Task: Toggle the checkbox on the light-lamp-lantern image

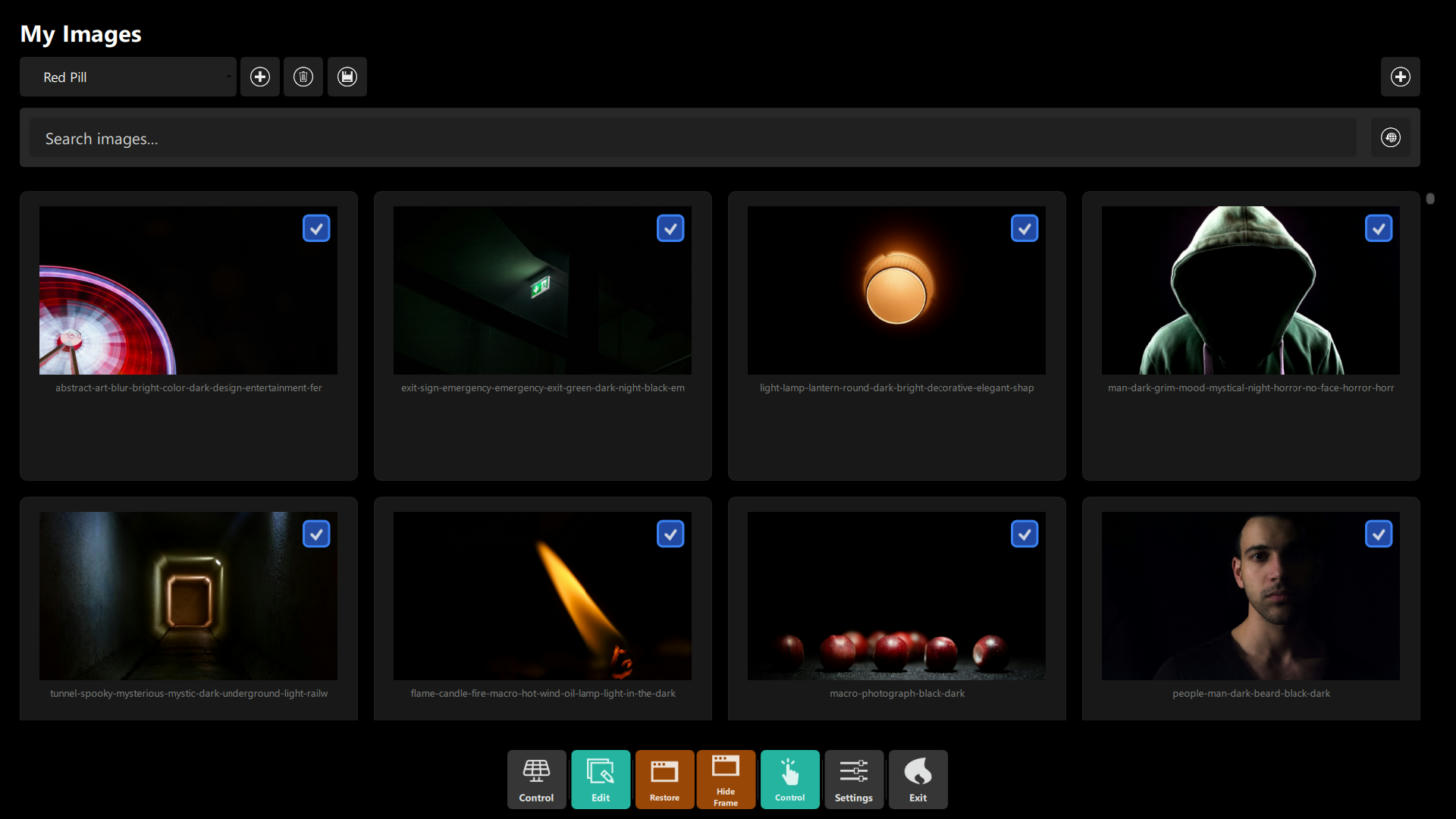Action: [1024, 229]
